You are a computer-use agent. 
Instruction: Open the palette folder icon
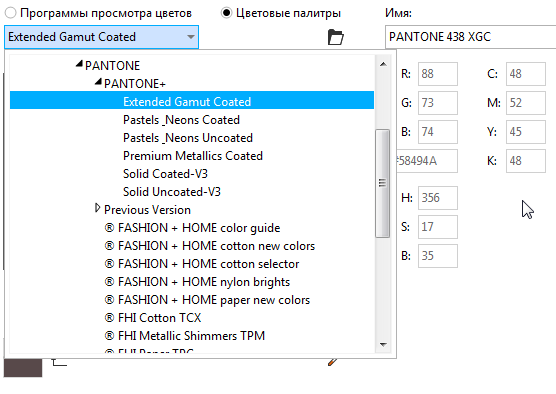tap(335, 37)
